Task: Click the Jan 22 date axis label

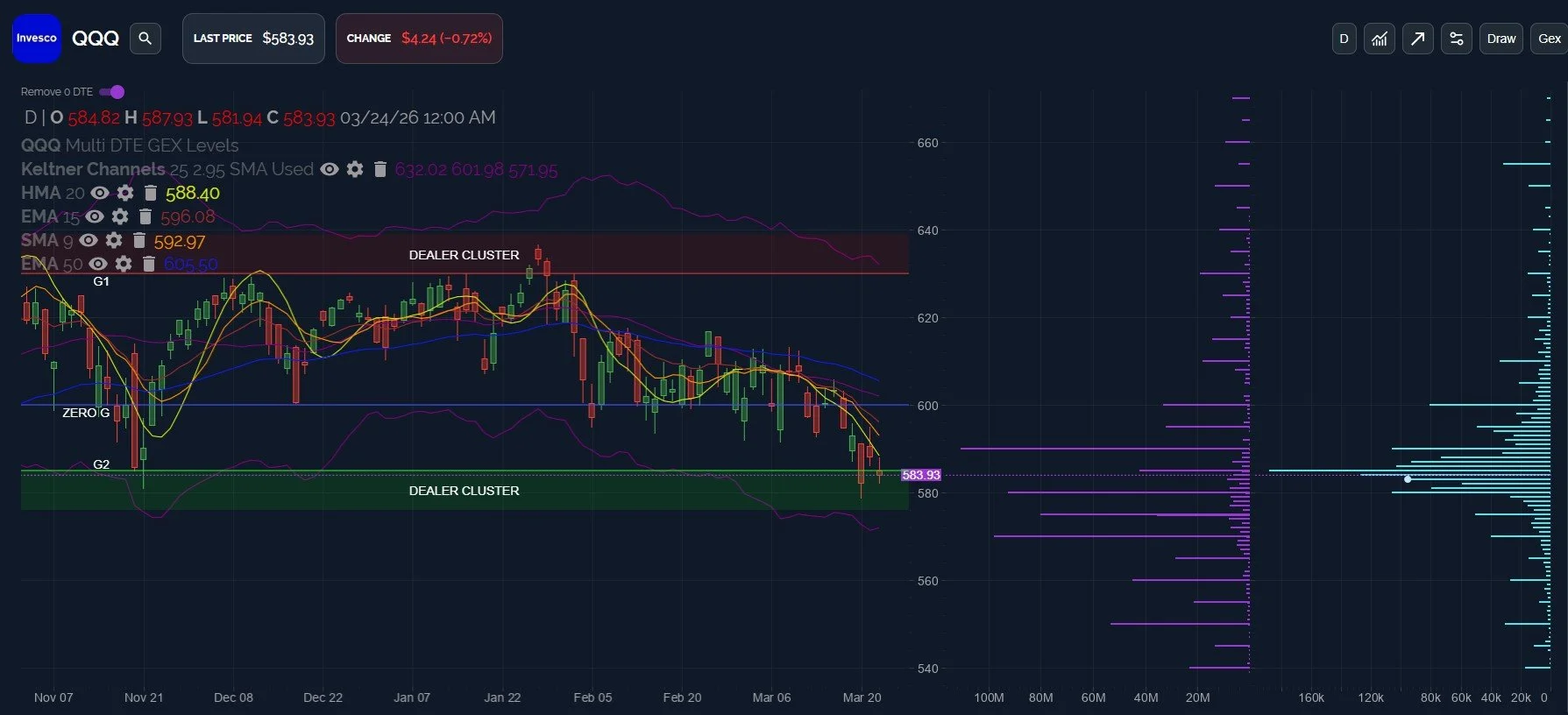Action: point(502,697)
